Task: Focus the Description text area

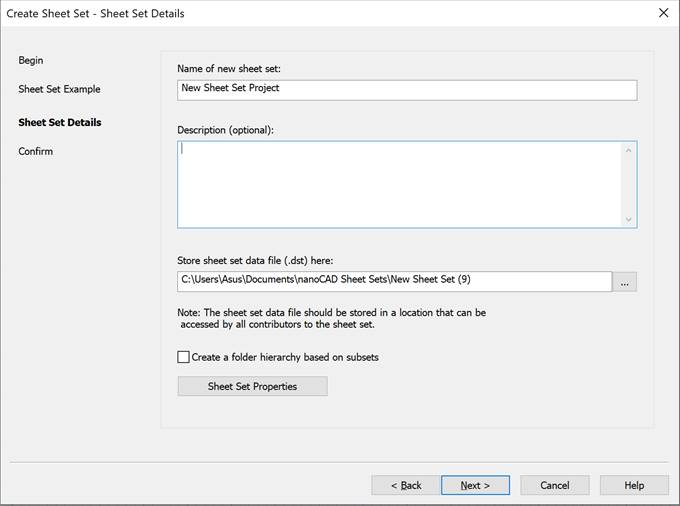Action: 398,184
